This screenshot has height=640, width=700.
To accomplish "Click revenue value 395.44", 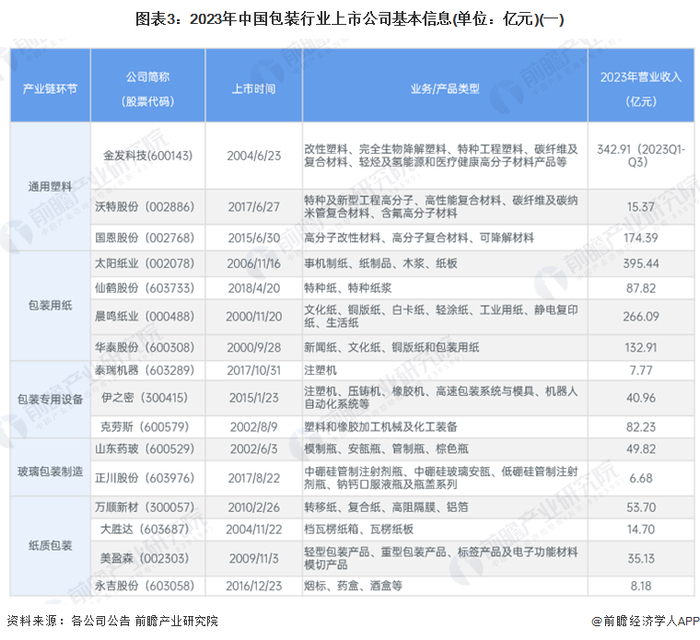I will pos(641,264).
